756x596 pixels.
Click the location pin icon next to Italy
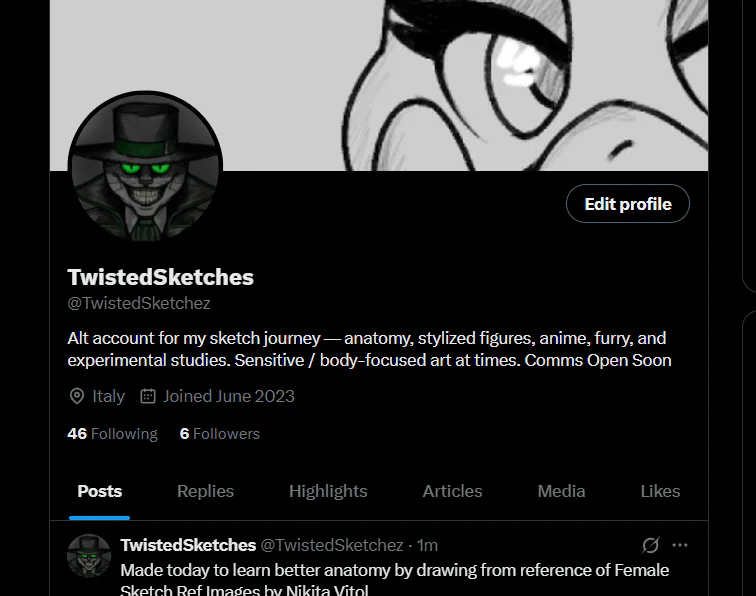point(77,396)
